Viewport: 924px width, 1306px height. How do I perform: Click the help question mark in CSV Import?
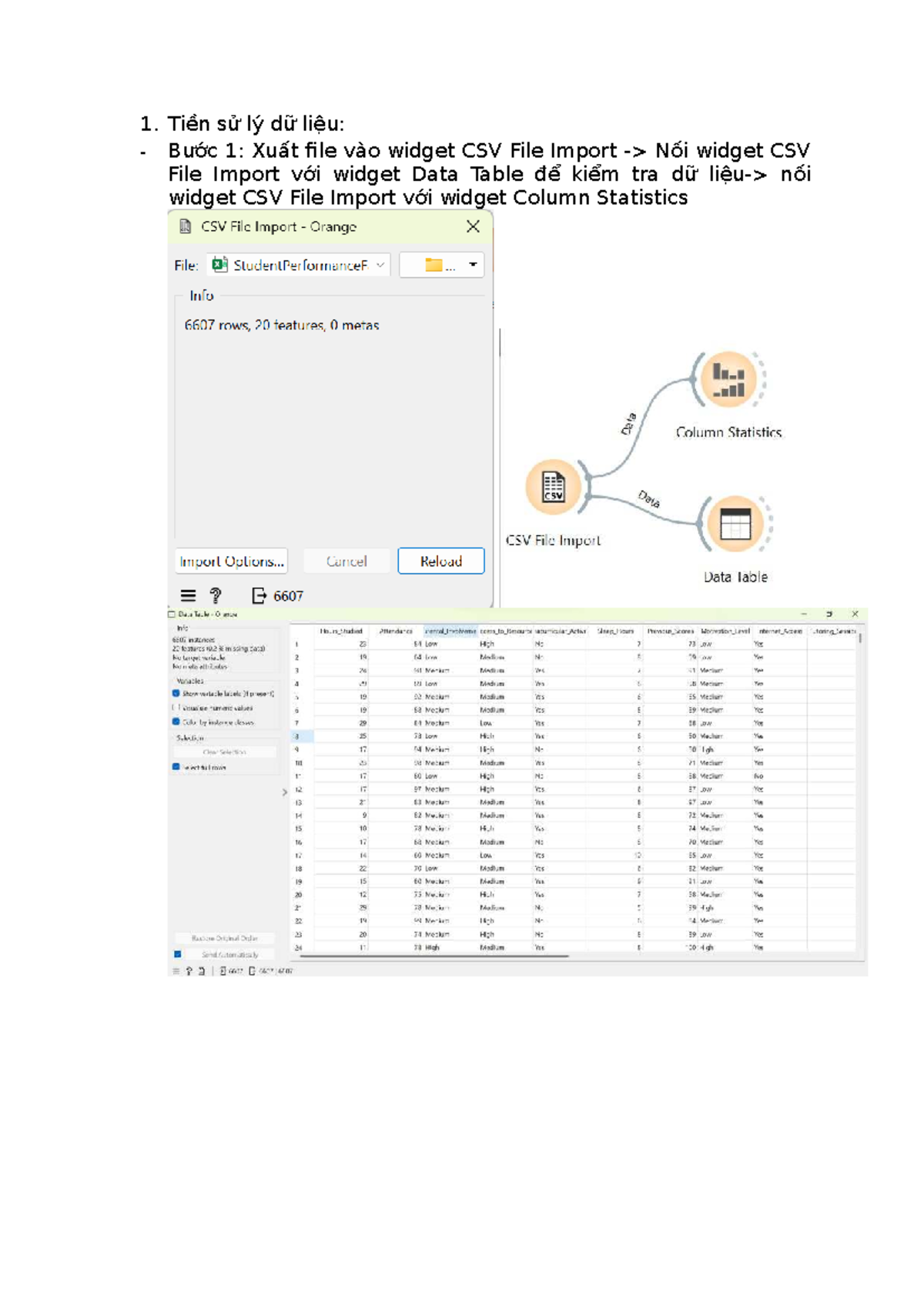pyautogui.click(x=216, y=595)
